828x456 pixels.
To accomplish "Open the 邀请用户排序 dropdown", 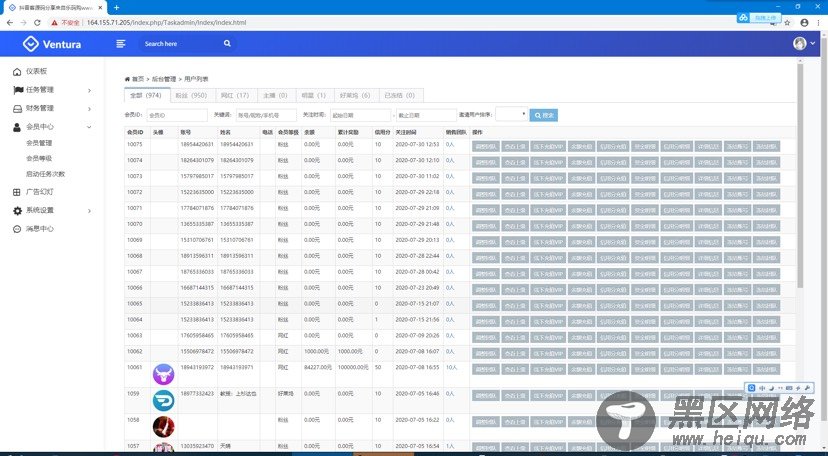I will (511, 115).
